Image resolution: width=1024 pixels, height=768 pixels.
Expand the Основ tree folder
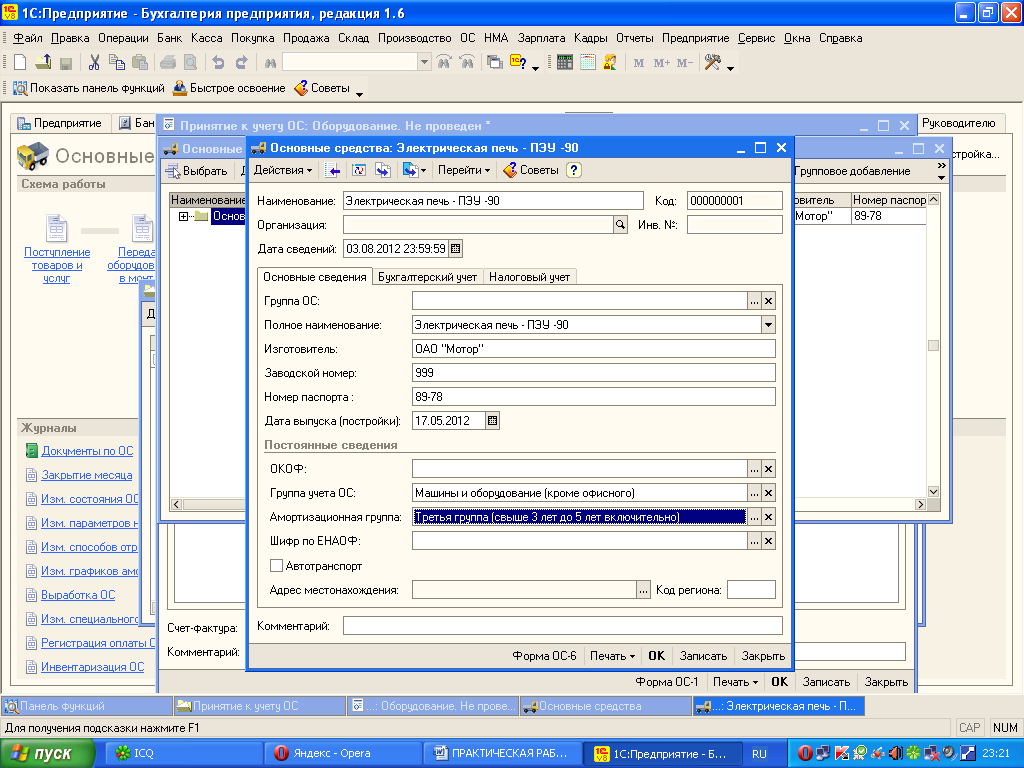click(x=184, y=216)
